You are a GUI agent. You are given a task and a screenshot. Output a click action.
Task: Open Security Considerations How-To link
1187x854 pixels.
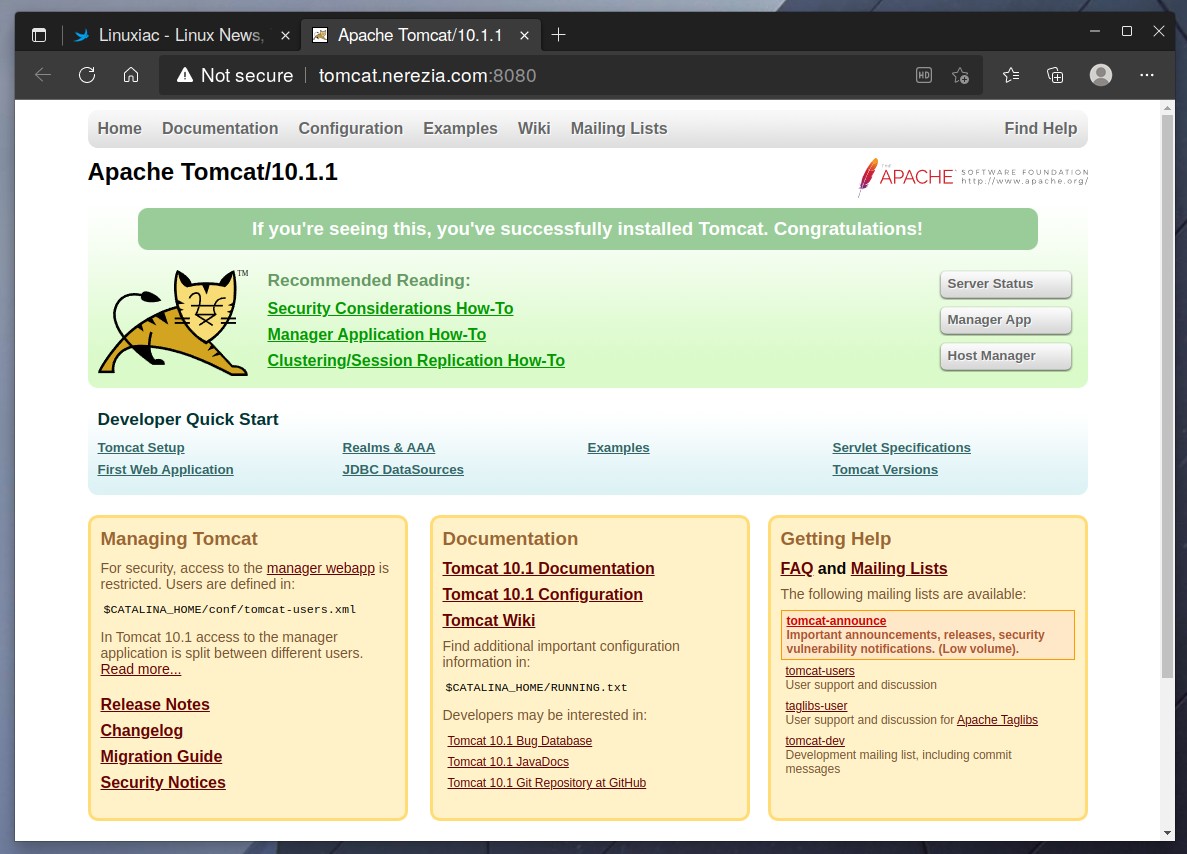[x=391, y=308]
